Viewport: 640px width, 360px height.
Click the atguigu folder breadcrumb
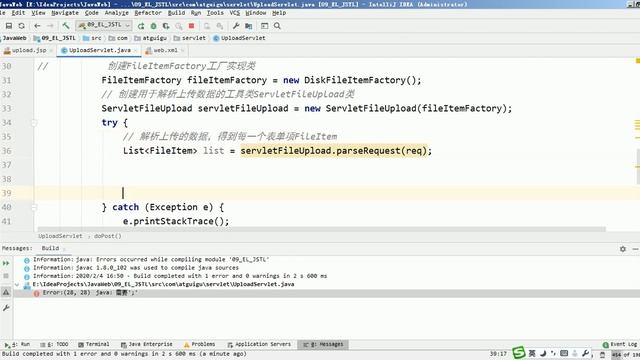(151, 38)
